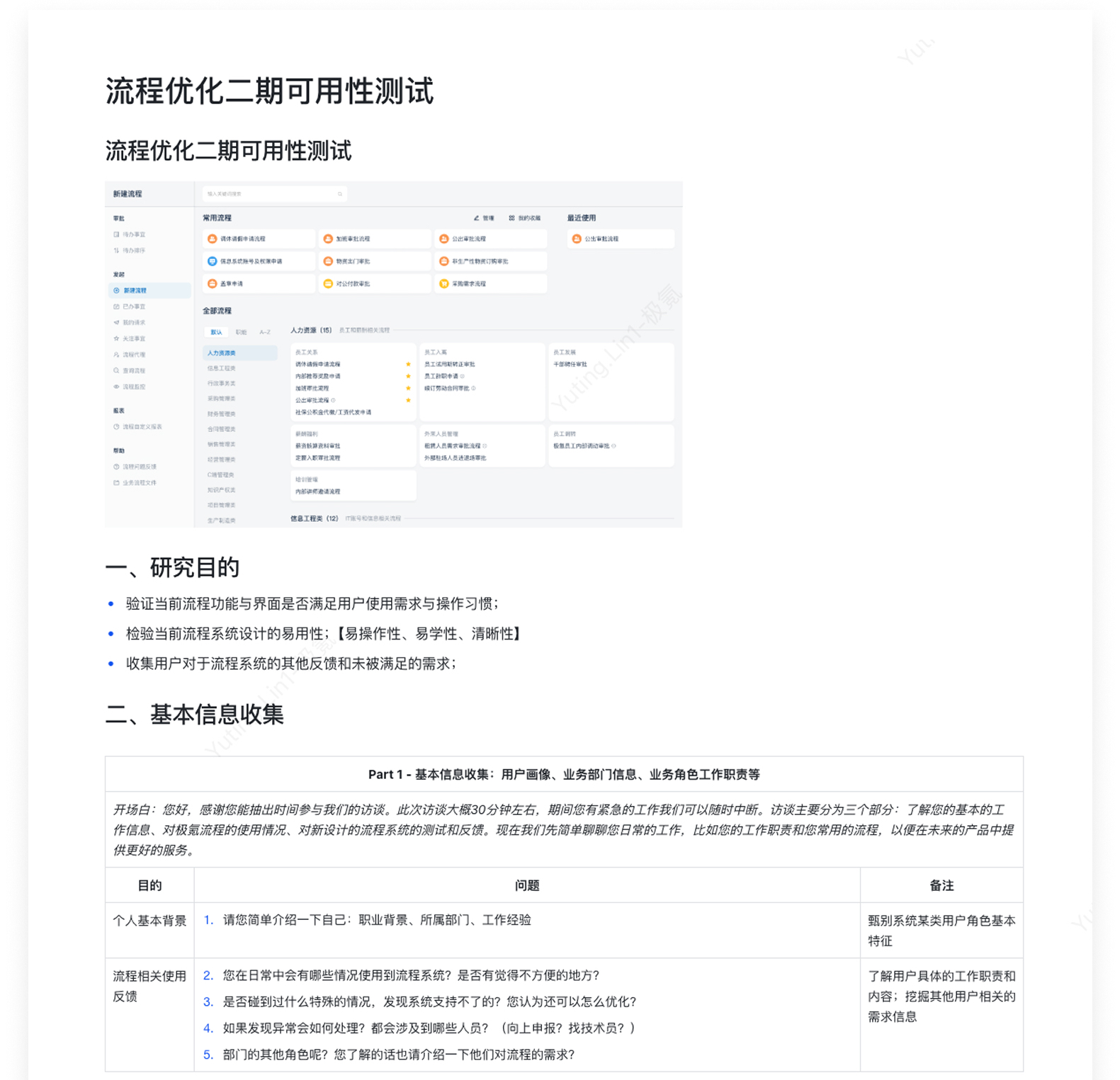
Task: Toggle favorite star on 调休请假申请流程 list row
Action: [x=408, y=364]
